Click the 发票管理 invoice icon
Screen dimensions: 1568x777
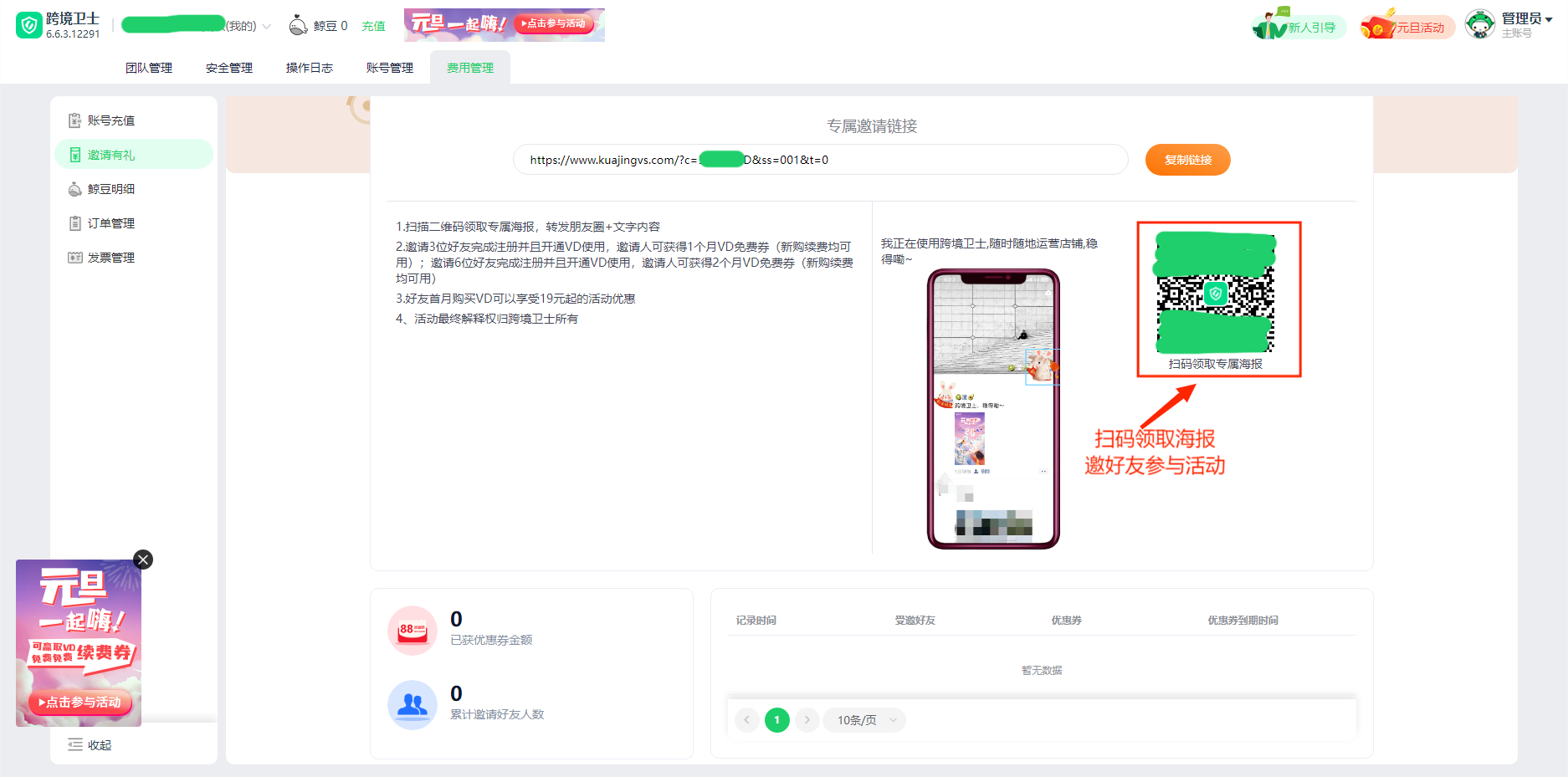pyautogui.click(x=75, y=258)
